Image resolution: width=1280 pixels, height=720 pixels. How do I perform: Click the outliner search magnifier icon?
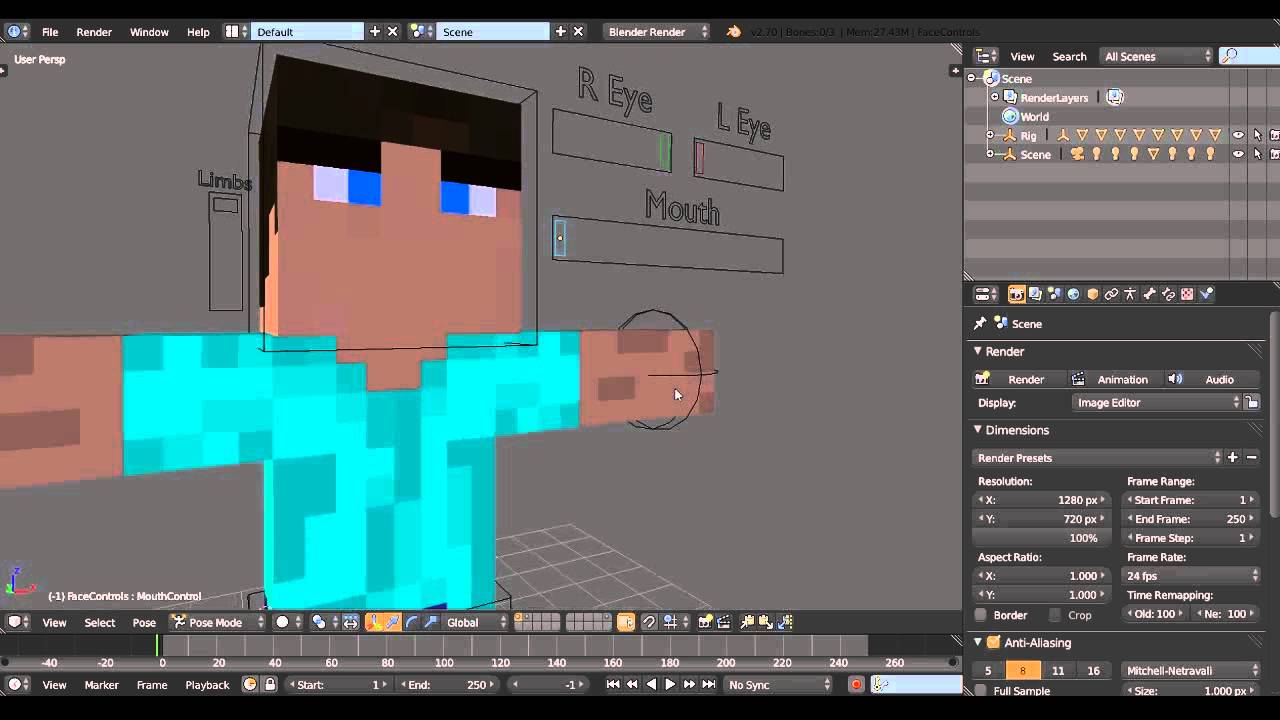pos(1230,56)
